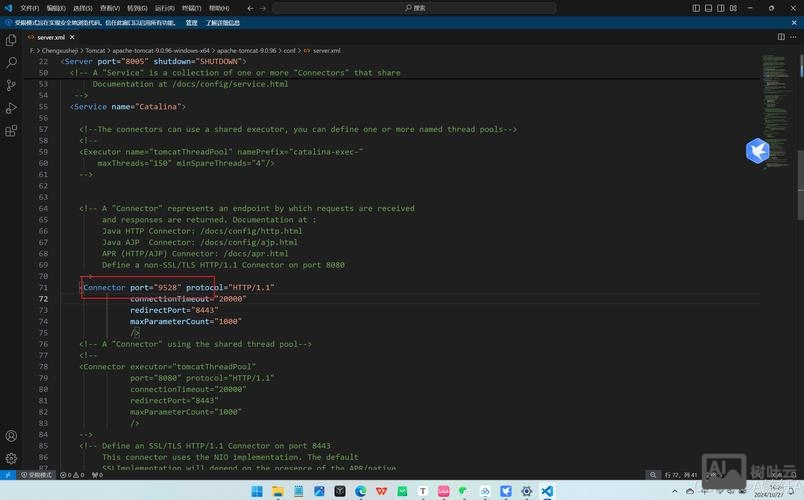Open the Accounts icon in activity bar
This screenshot has height=500, width=804.
pos(11,436)
